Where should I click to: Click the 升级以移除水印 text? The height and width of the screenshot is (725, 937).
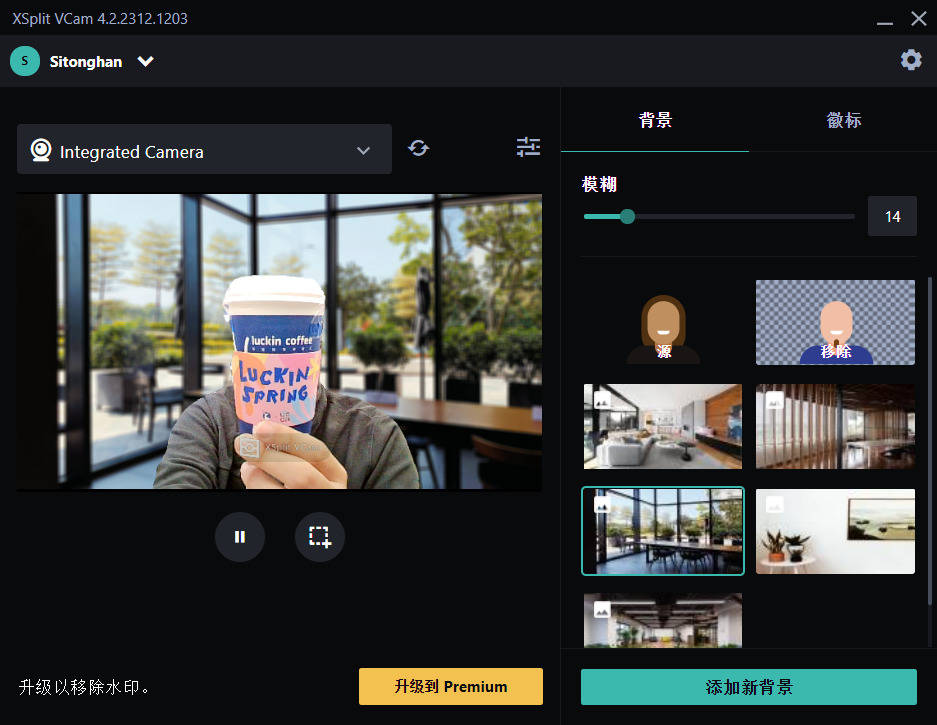84,687
